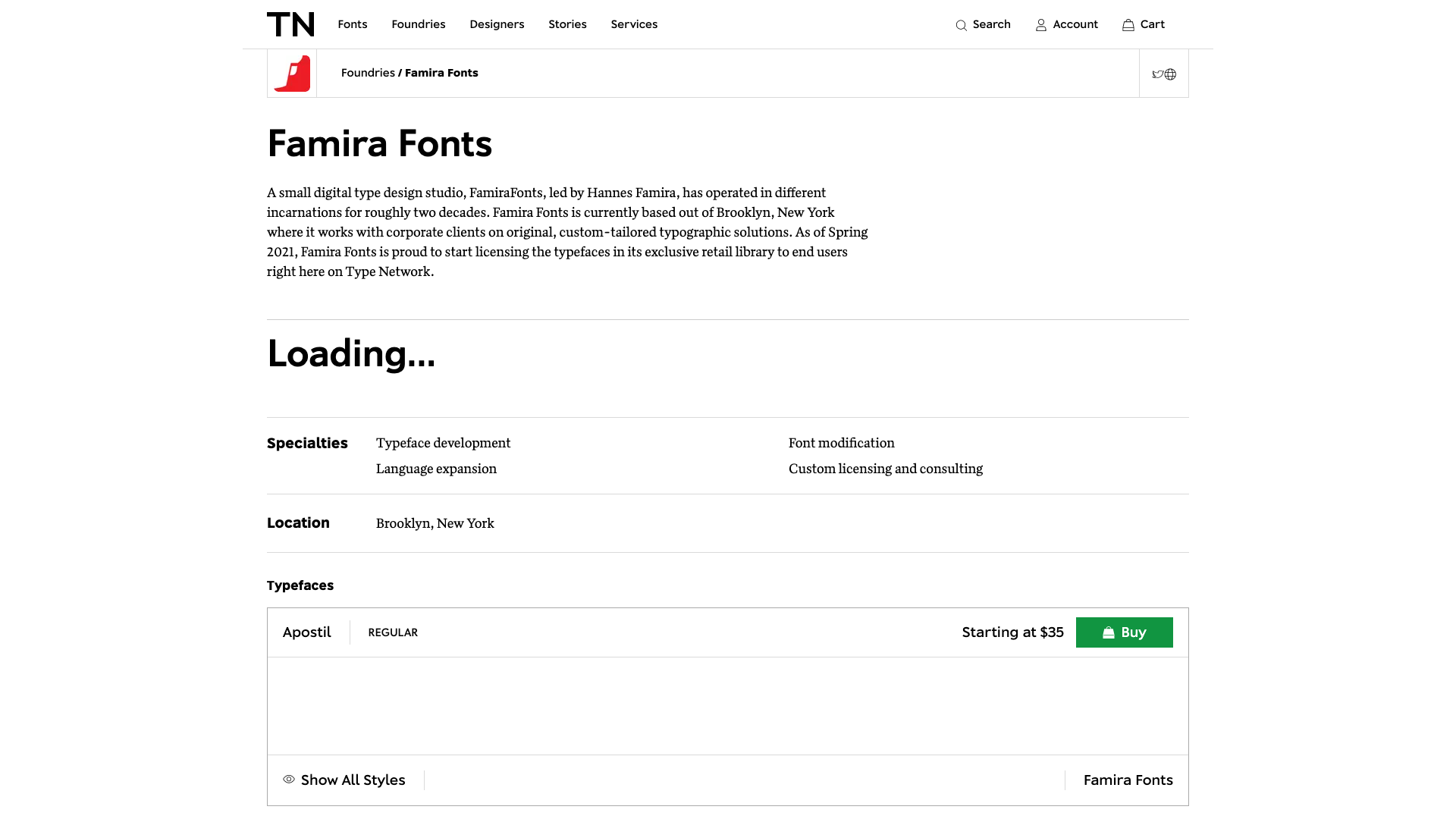
Task: Click the Account link in the header
Action: tap(1066, 24)
